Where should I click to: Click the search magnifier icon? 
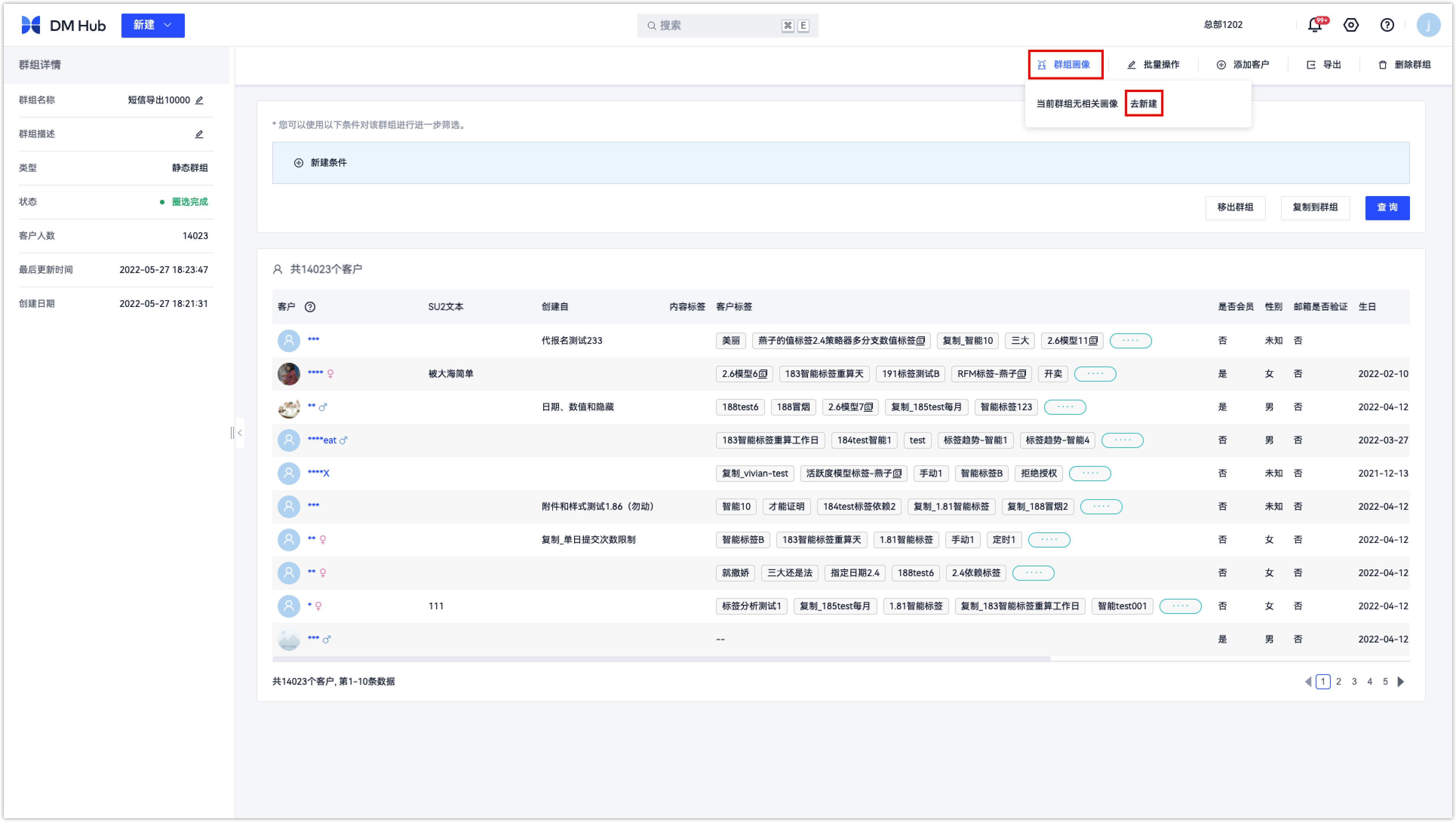652,25
